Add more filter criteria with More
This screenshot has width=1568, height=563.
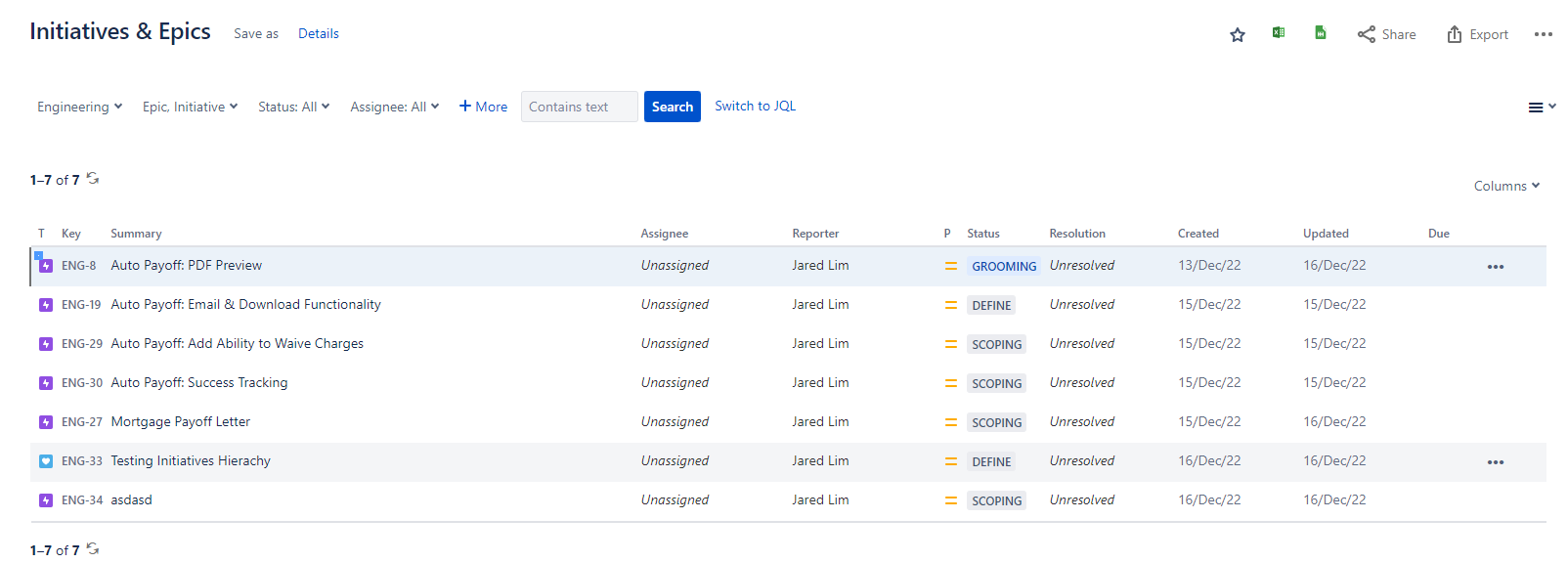click(x=483, y=107)
